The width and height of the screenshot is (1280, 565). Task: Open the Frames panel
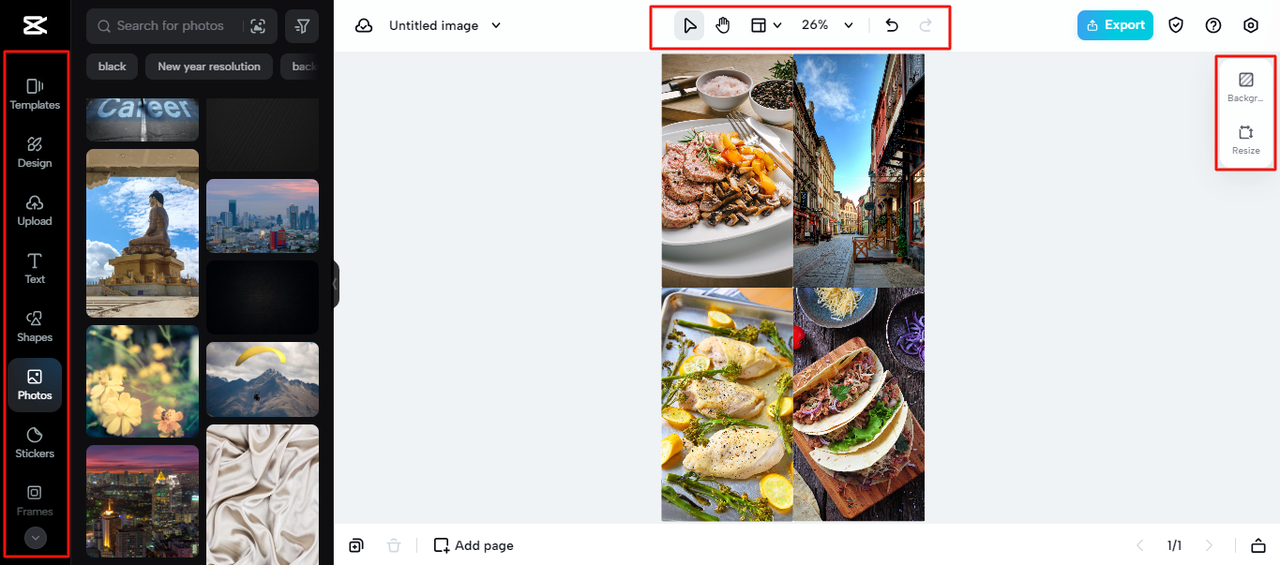coord(35,500)
